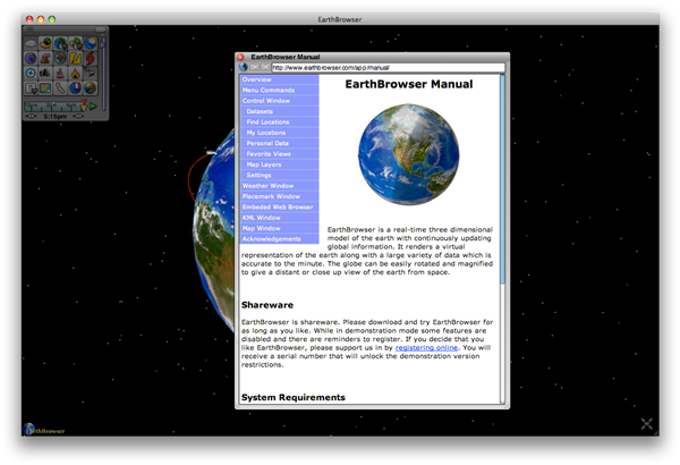Screen dimensions: 680x465
Task: Toggle the red tower icon
Action: (60, 73)
